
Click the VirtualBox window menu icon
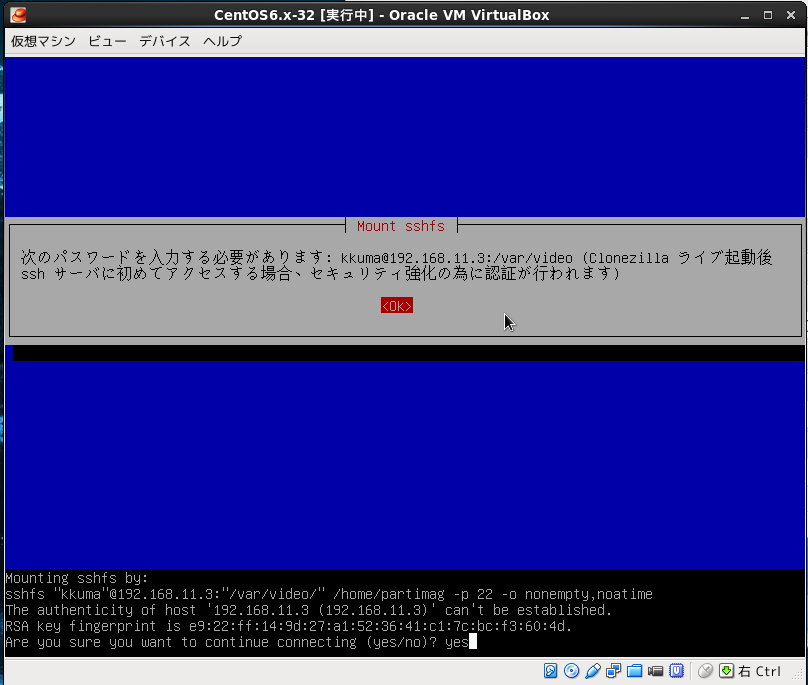coord(17,15)
